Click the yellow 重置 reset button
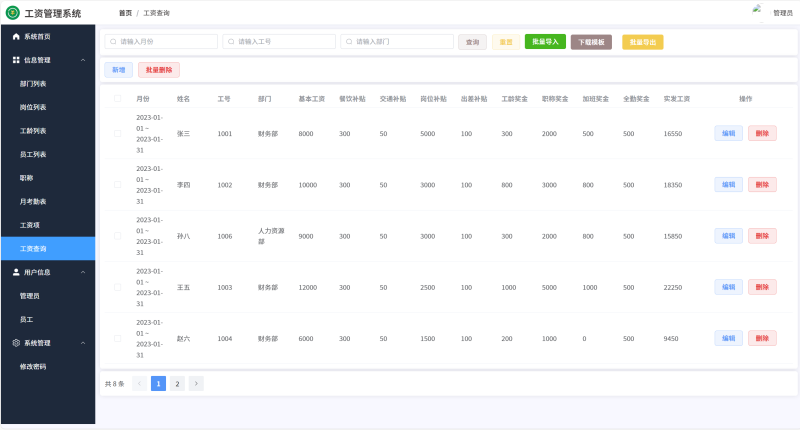800x430 pixels. click(506, 42)
